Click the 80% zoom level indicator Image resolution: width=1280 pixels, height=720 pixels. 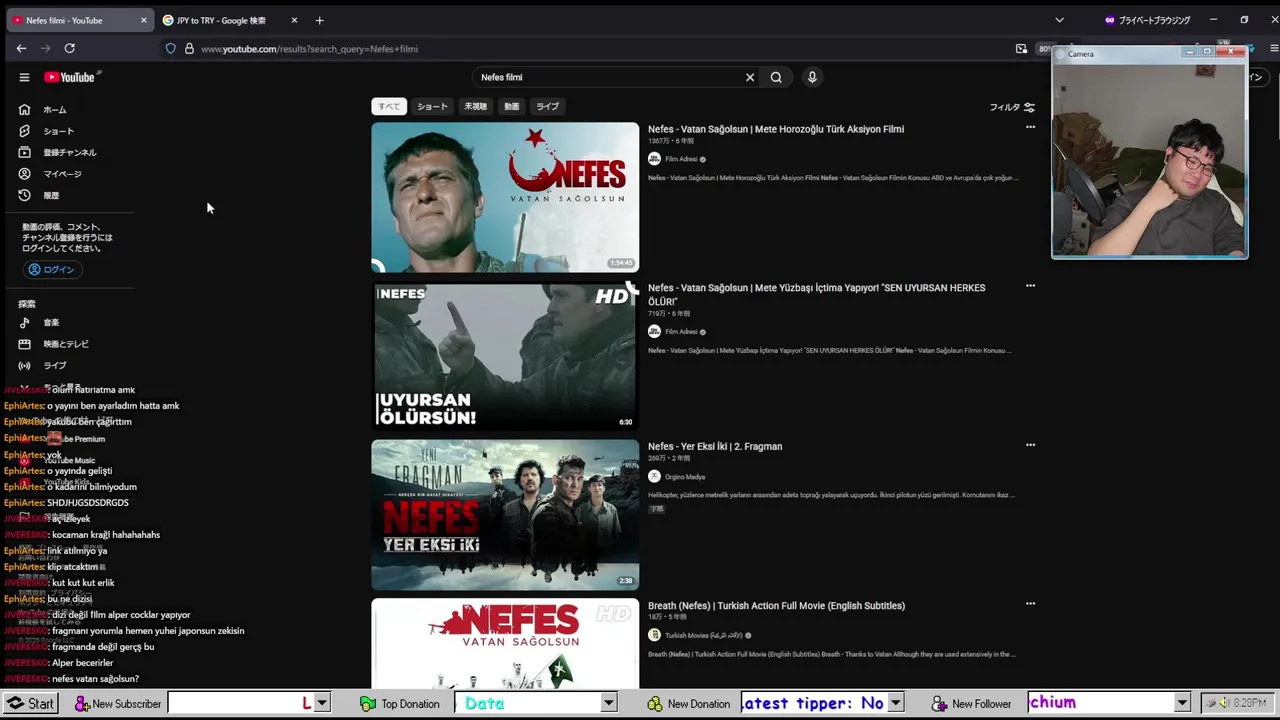(1045, 48)
